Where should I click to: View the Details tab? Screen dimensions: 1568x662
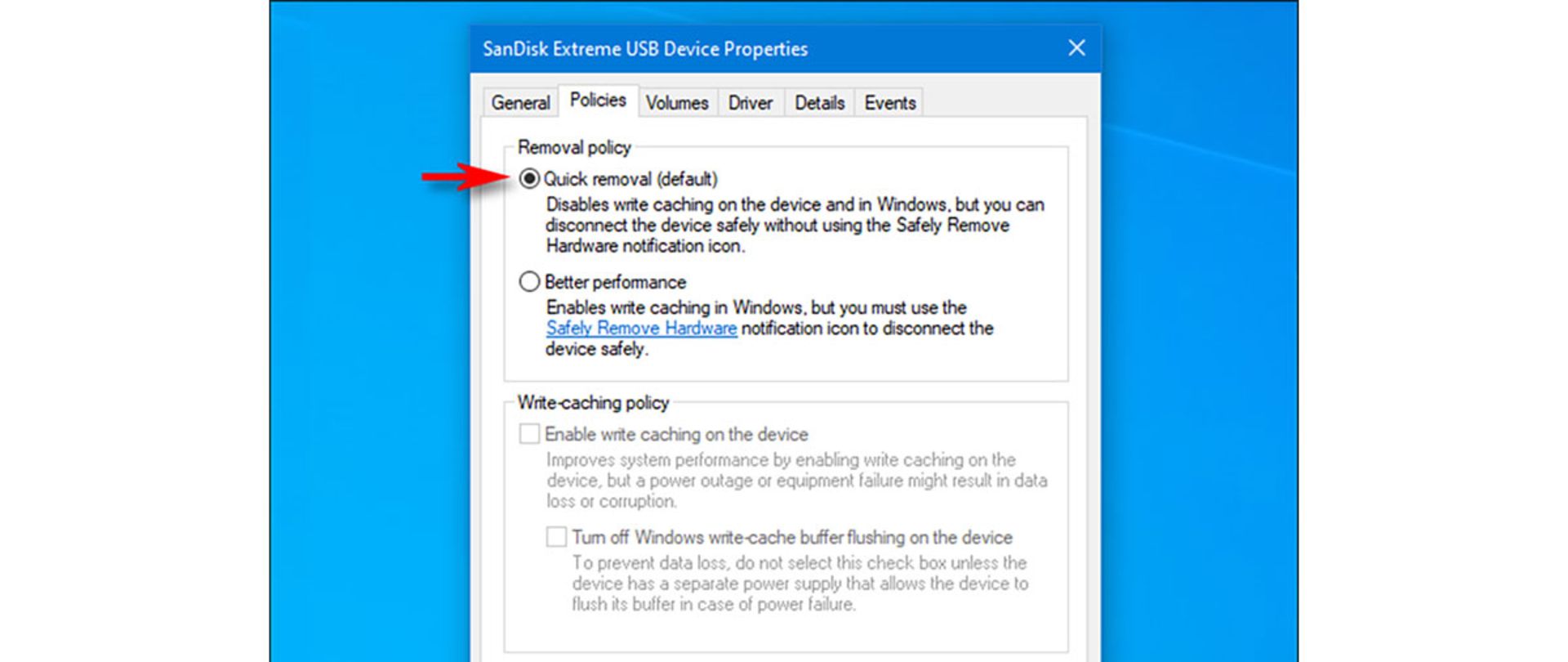click(820, 103)
